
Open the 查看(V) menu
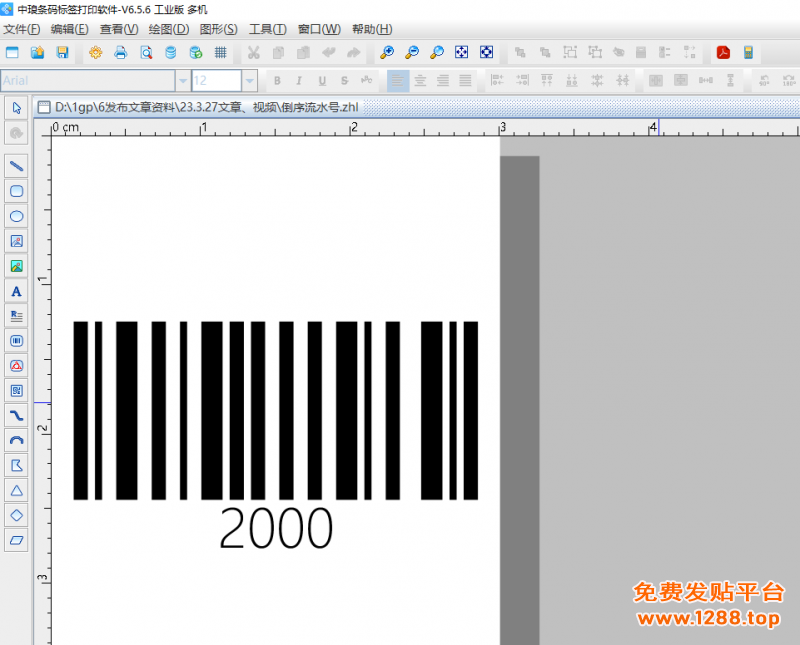pos(119,29)
